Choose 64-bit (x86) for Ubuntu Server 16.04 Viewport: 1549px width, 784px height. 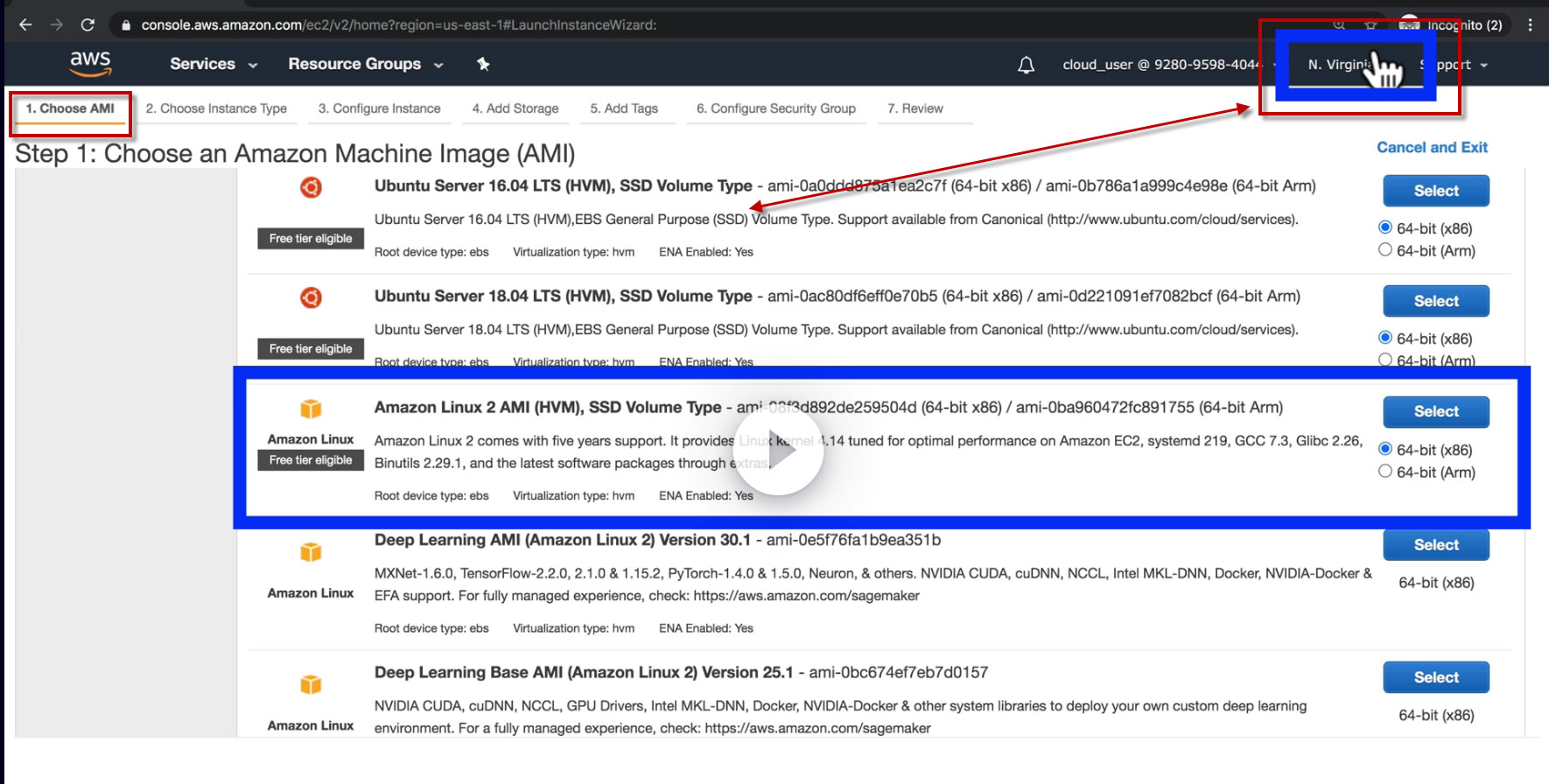click(1385, 227)
